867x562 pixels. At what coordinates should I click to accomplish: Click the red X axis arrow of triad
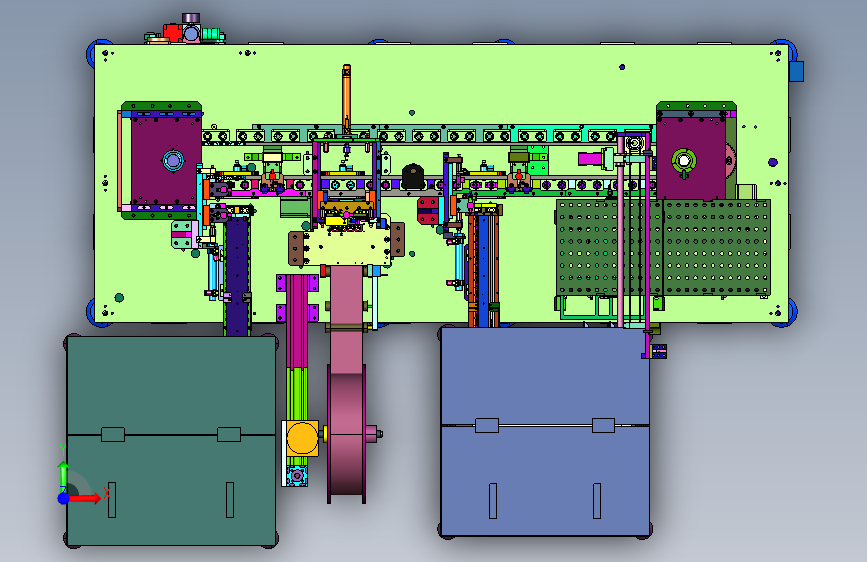tap(86, 498)
